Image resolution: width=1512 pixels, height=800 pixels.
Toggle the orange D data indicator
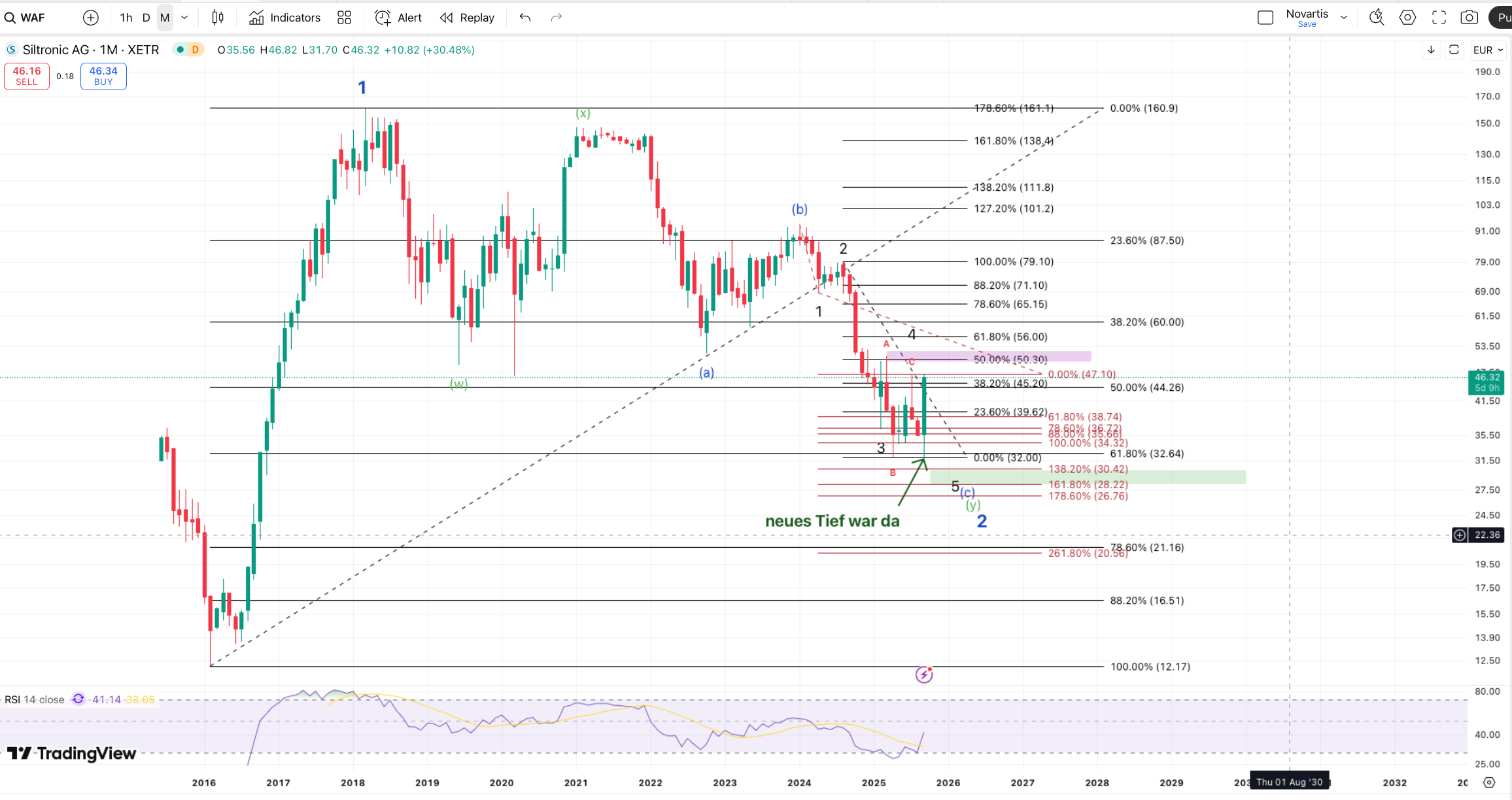point(195,50)
